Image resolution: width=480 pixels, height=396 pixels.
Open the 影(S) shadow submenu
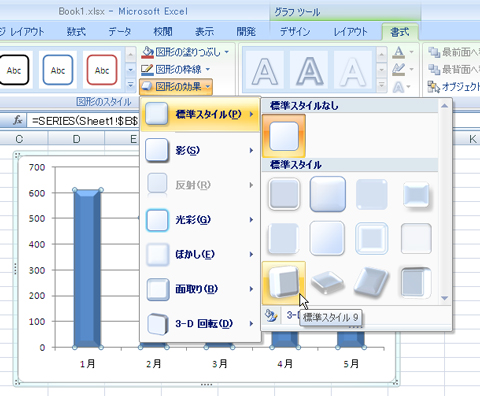200,150
